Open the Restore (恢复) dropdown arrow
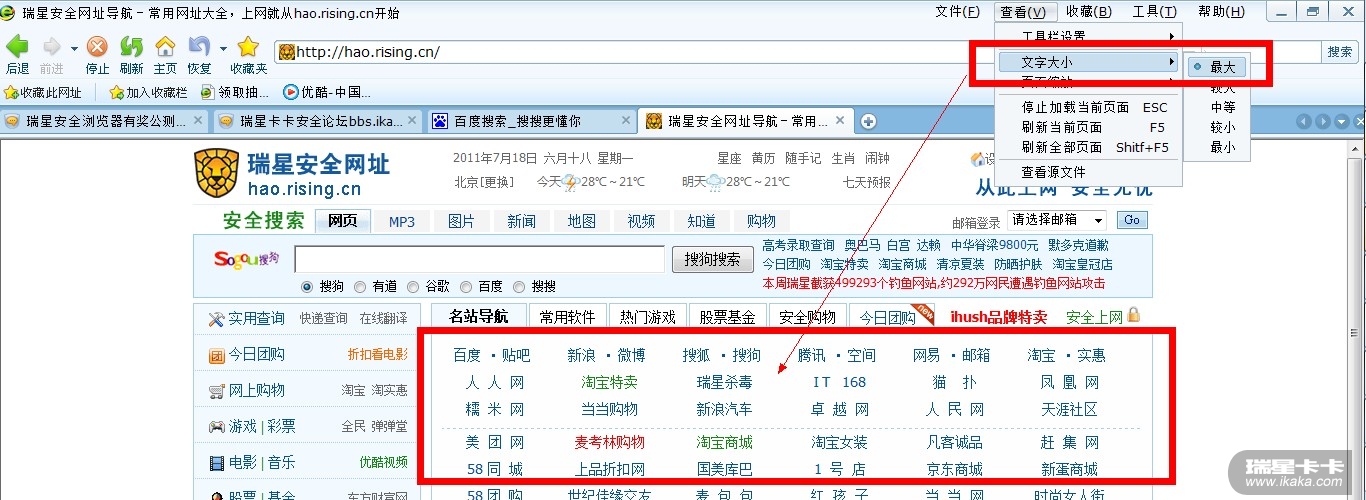Screen dimensions: 1366x500 click(223, 48)
